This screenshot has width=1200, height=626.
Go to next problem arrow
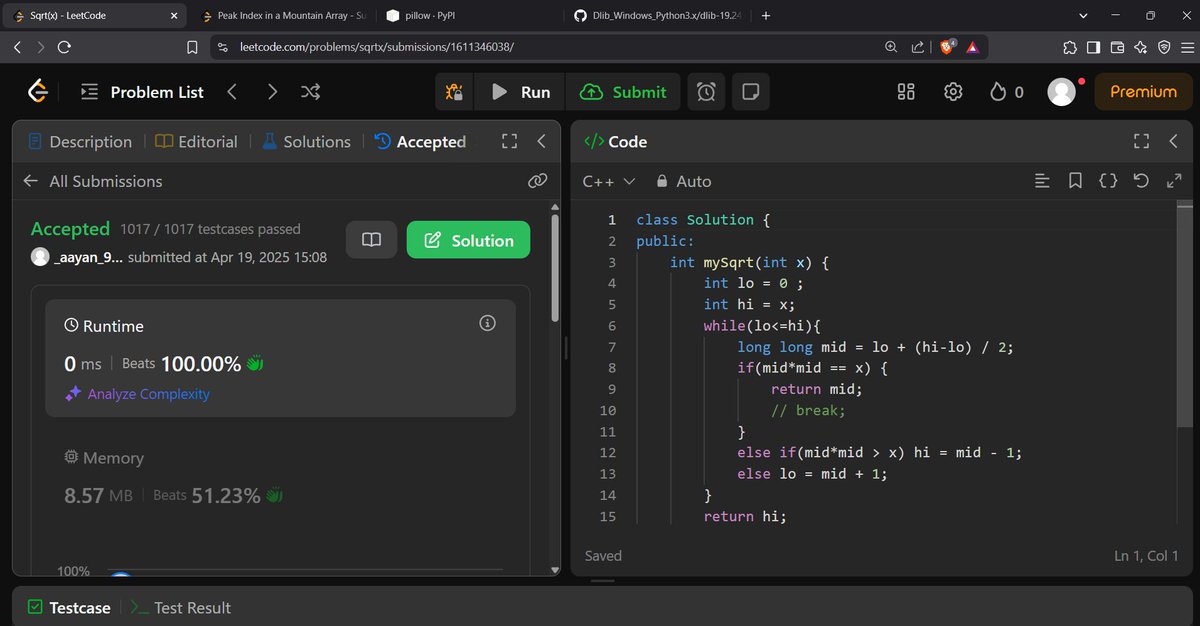[x=272, y=92]
